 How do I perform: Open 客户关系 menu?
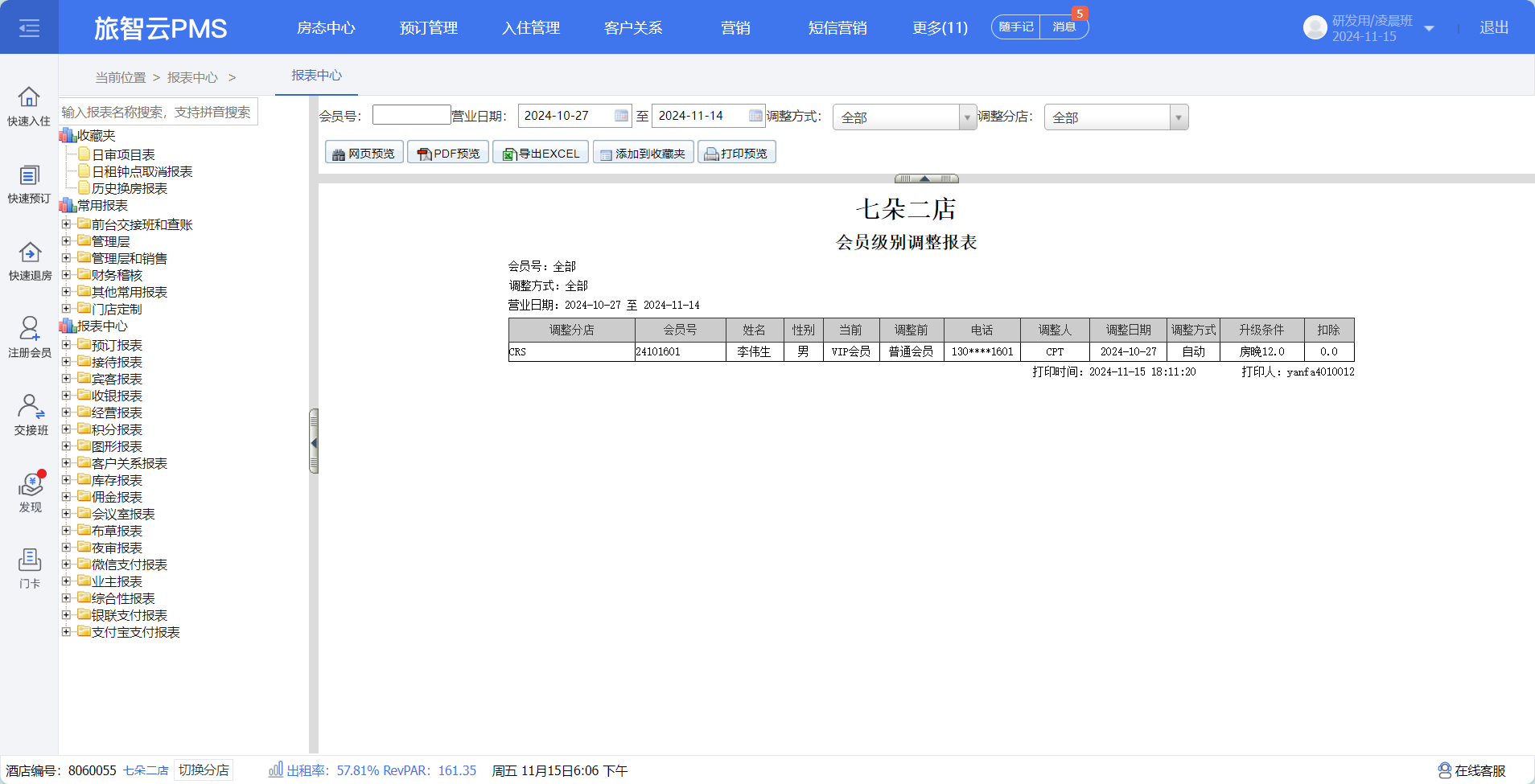point(633,27)
